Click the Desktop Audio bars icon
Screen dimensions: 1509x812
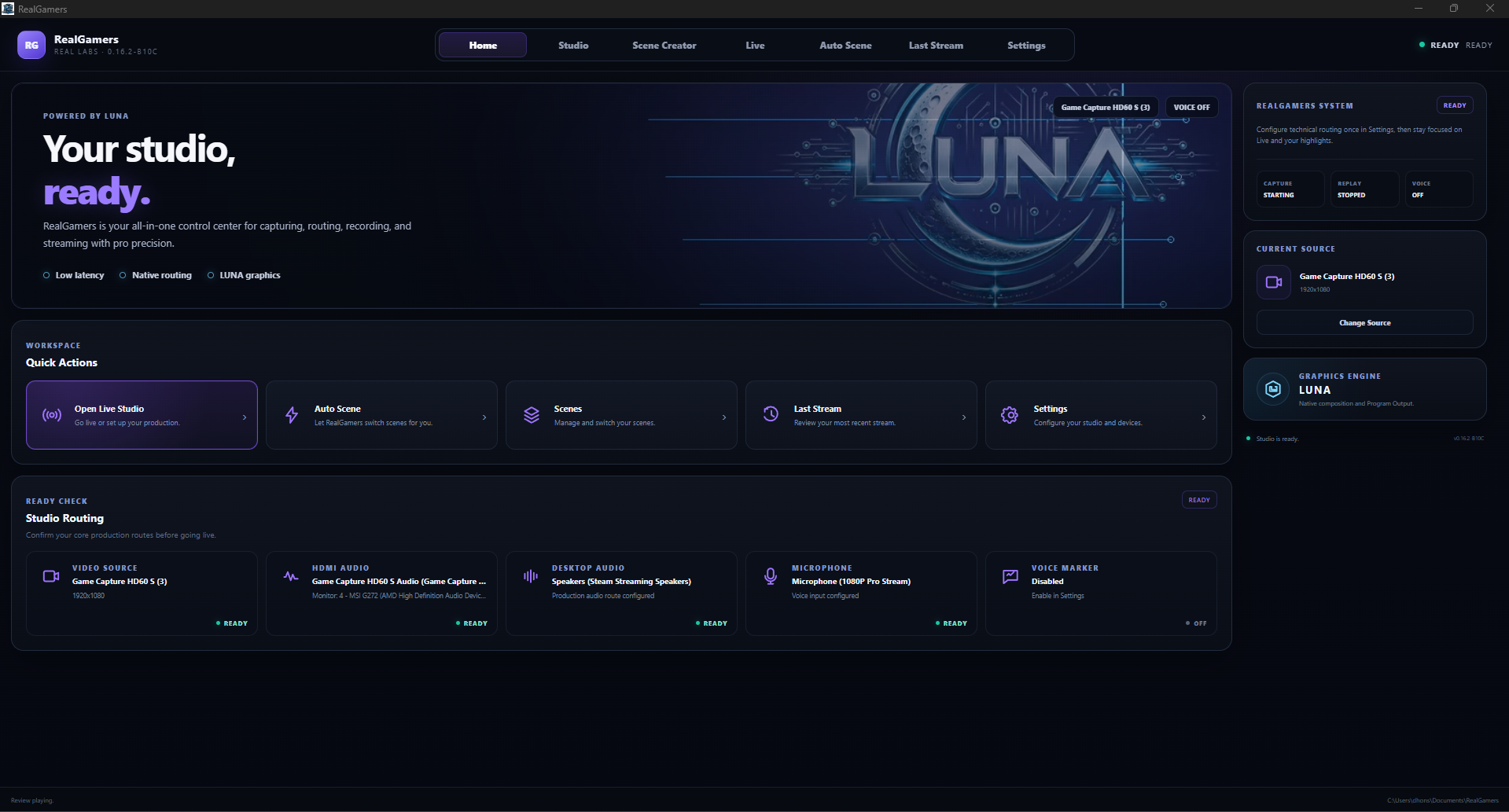tap(531, 576)
